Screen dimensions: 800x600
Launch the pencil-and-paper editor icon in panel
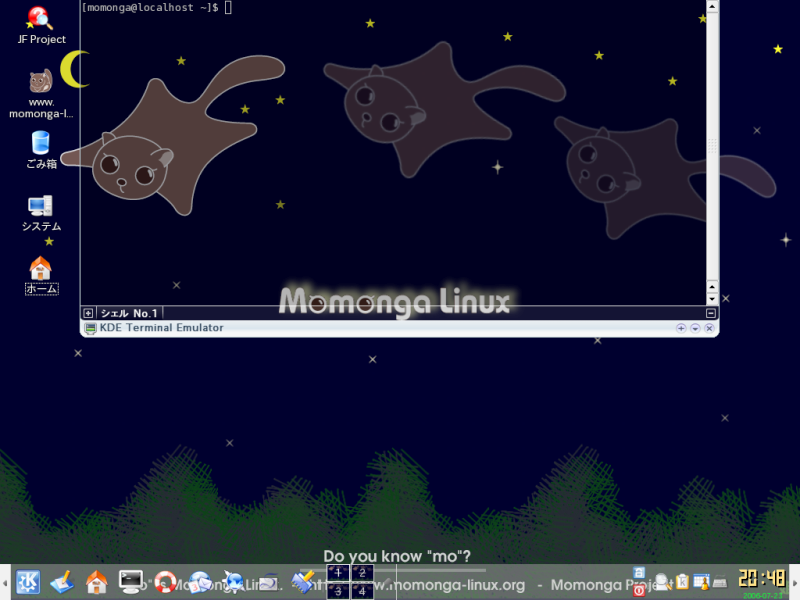62,582
